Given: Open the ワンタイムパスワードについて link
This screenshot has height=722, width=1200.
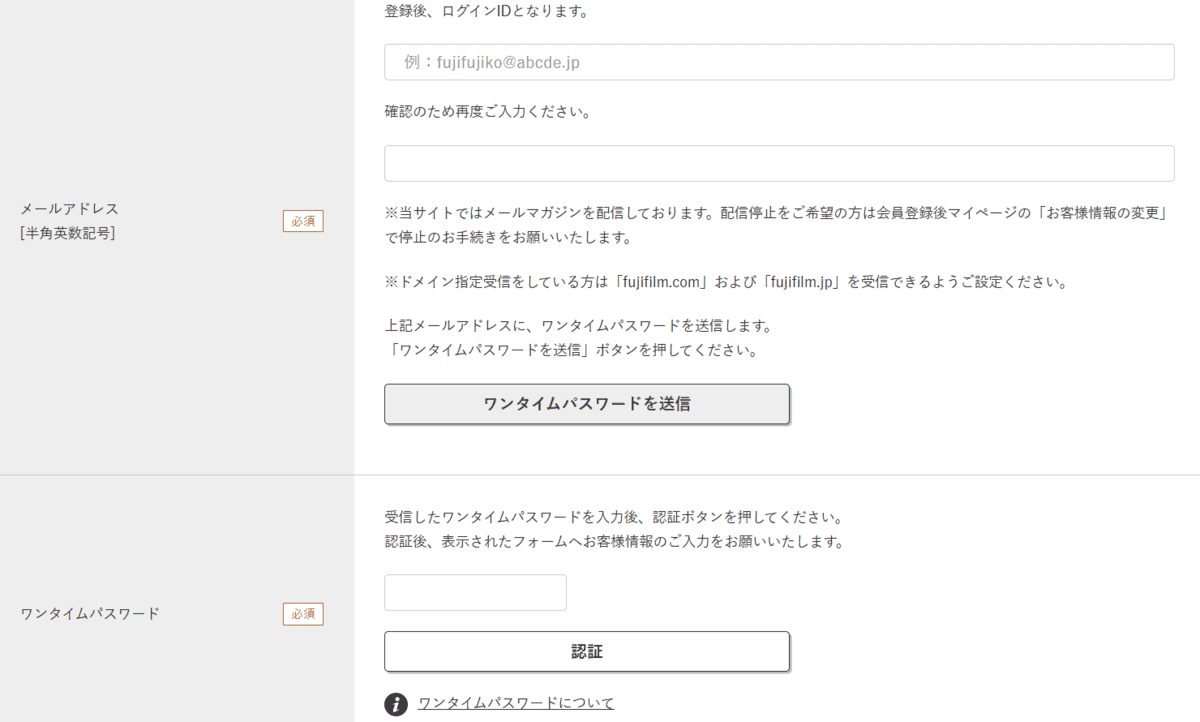Looking at the screenshot, I should pos(516,703).
